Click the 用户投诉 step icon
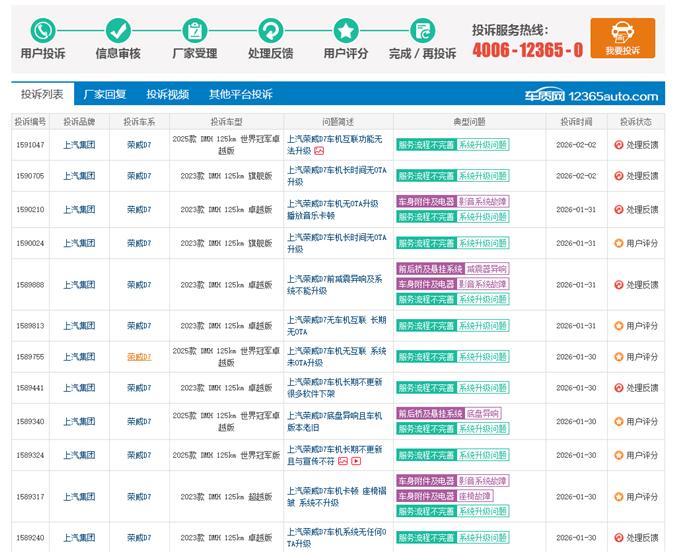 coord(43,30)
